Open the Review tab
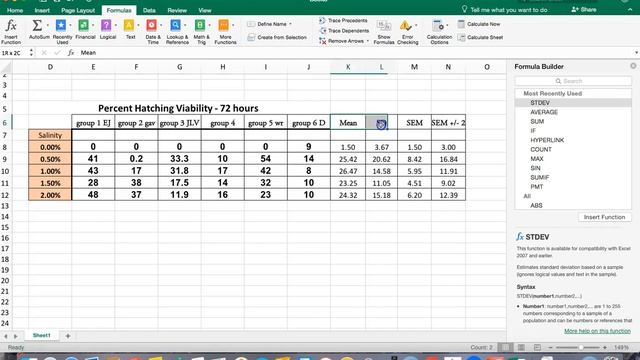The height and width of the screenshot is (360, 640). [x=177, y=10]
